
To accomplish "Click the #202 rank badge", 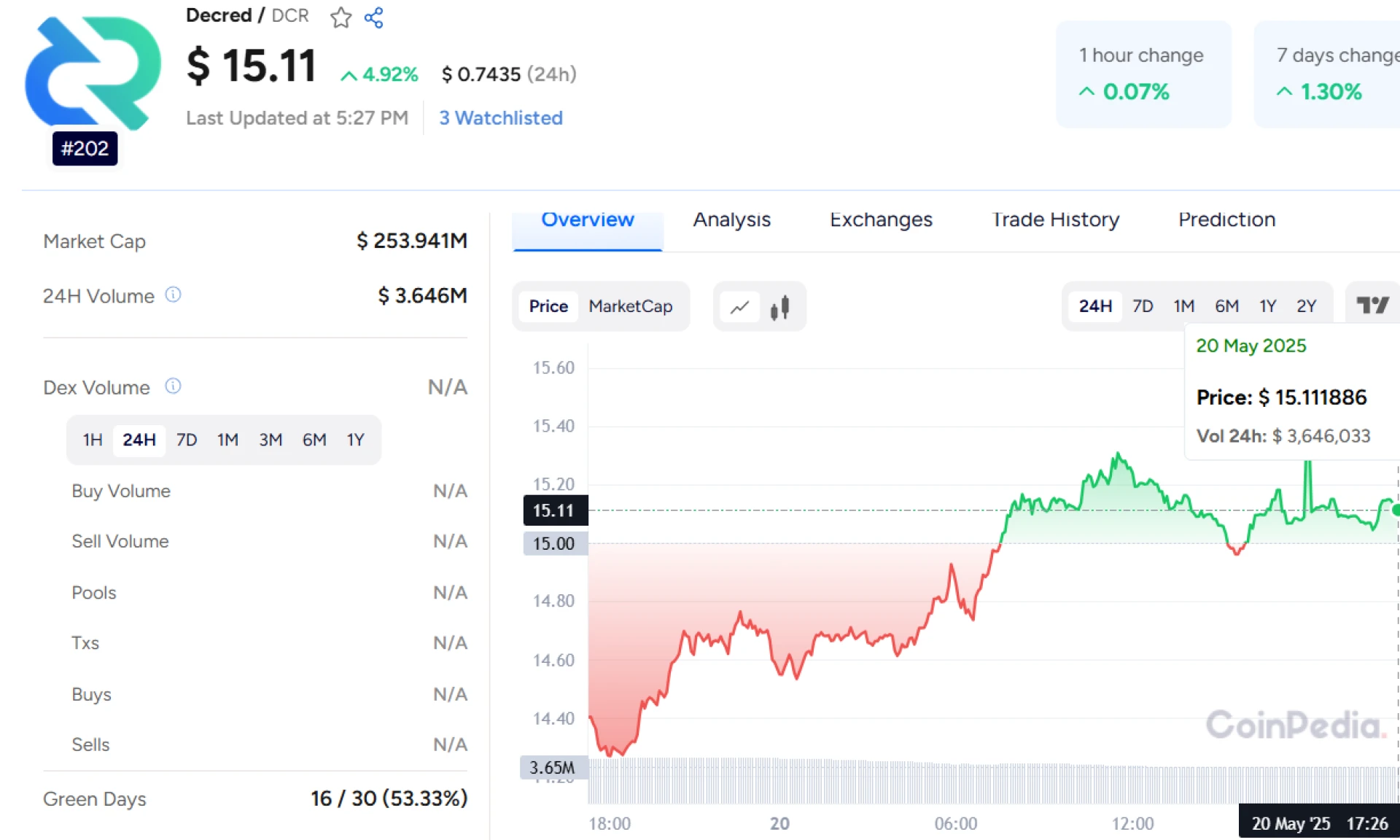I will (x=85, y=149).
